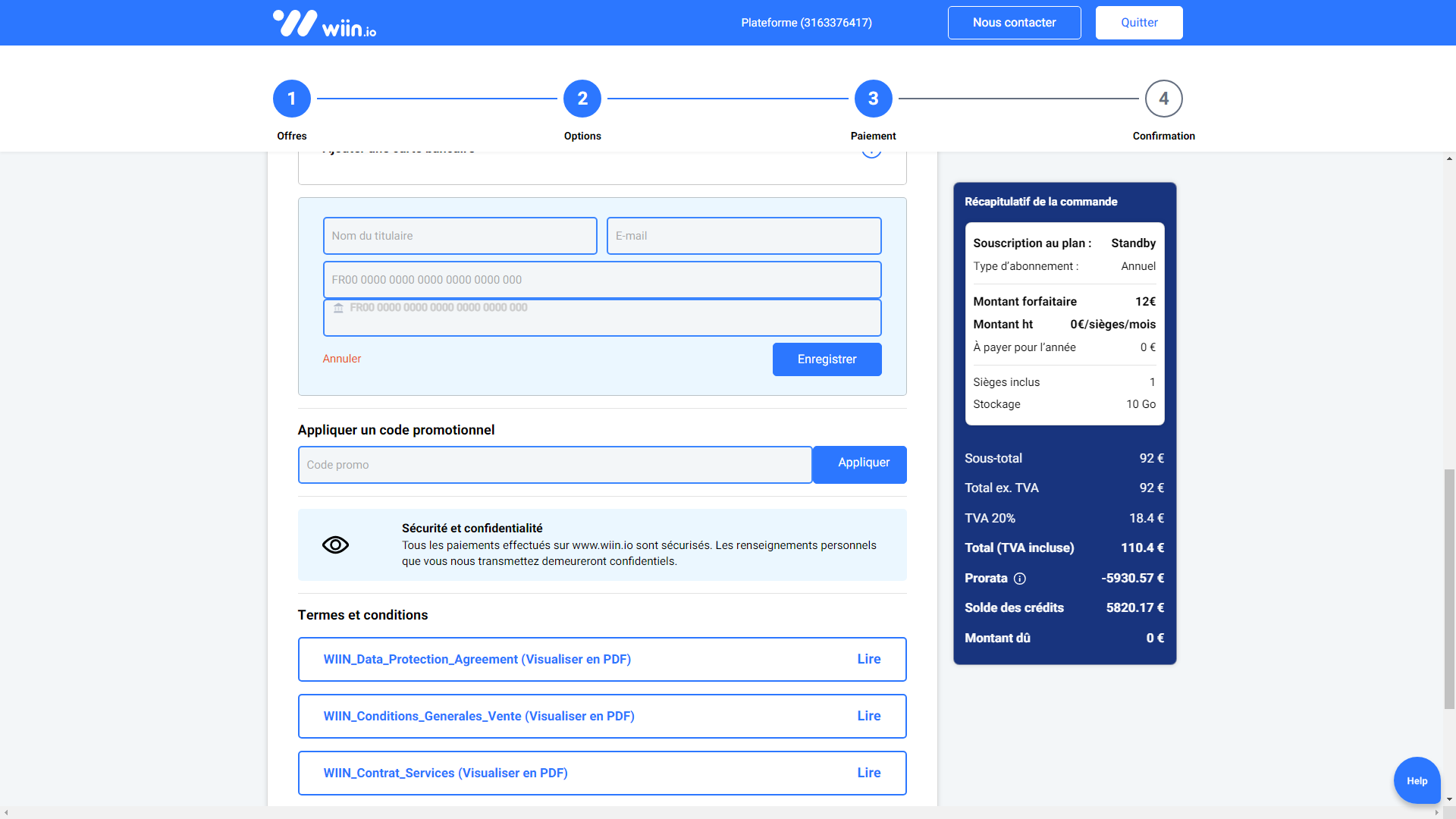Viewport: 1456px width, 819px height.
Task: Click the second IBAN field with bank icon
Action: pyautogui.click(x=602, y=318)
